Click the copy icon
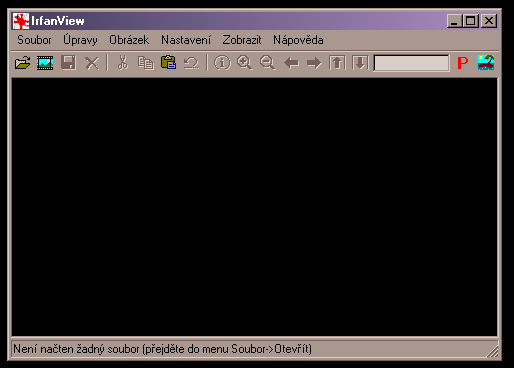The image size is (514, 368). (x=146, y=63)
